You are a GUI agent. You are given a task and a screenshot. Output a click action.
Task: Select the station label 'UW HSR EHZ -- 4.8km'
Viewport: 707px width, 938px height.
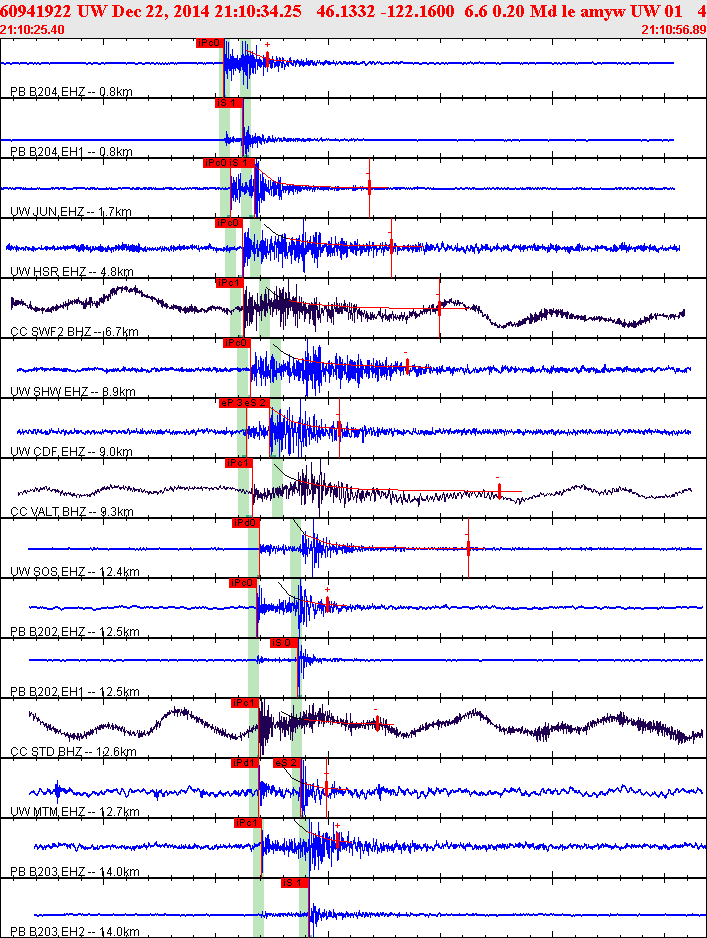72,272
